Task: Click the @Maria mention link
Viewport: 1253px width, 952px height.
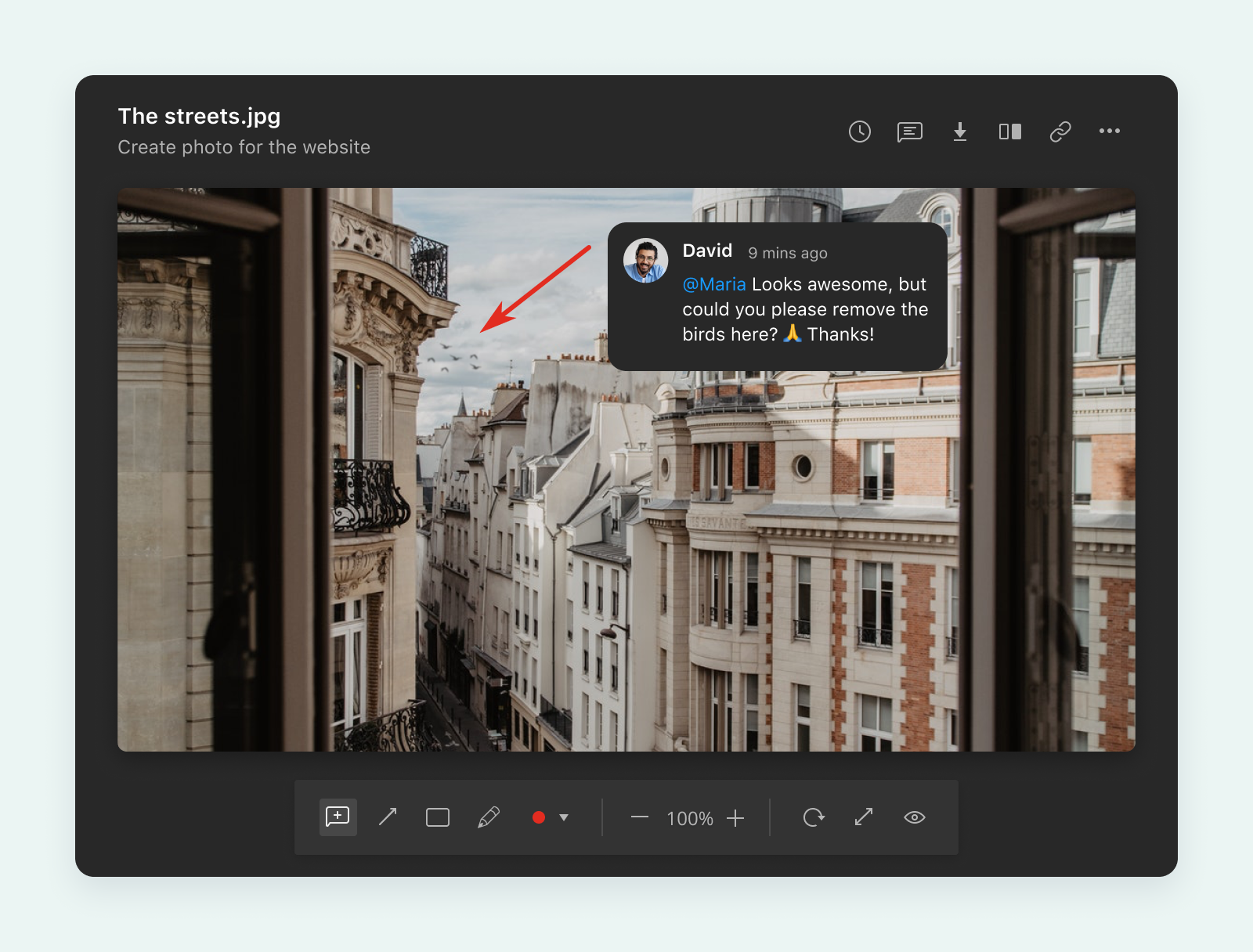Action: pyautogui.click(x=714, y=284)
